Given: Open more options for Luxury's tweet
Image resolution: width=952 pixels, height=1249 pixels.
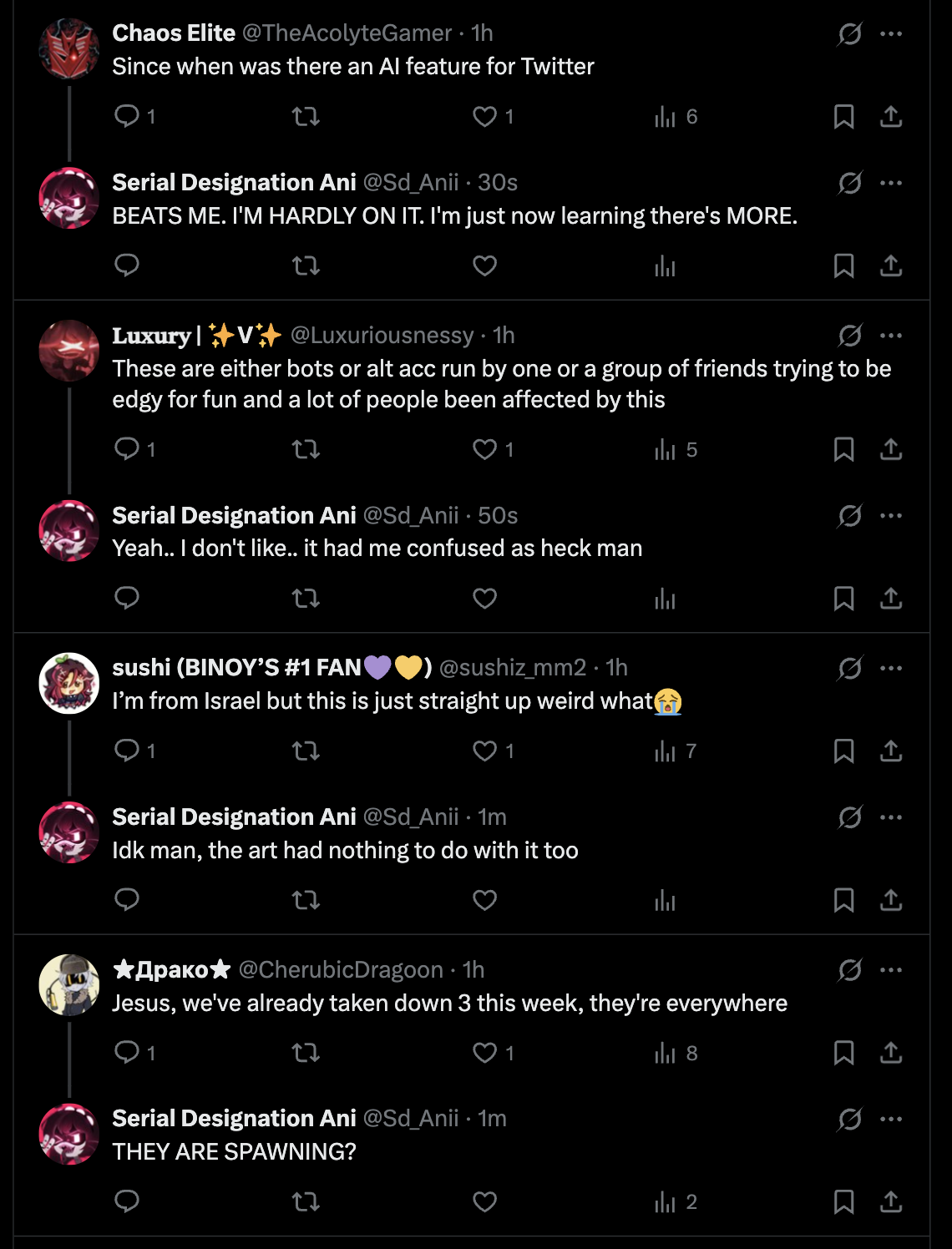Looking at the screenshot, I should [891, 336].
